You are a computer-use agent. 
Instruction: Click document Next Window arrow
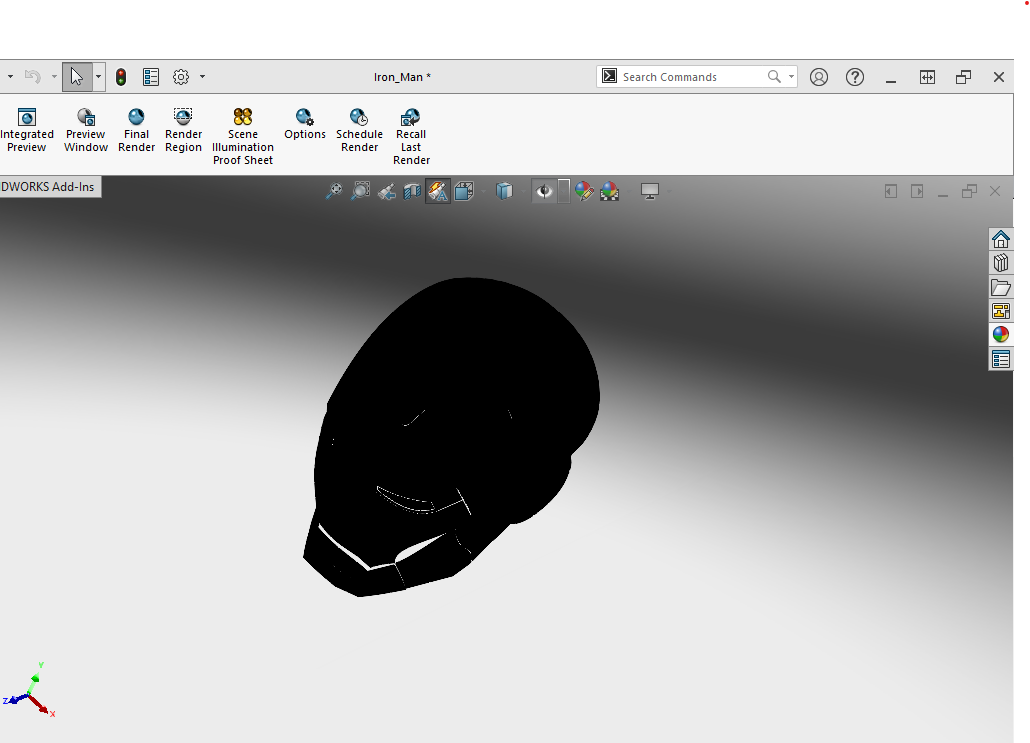click(x=917, y=191)
